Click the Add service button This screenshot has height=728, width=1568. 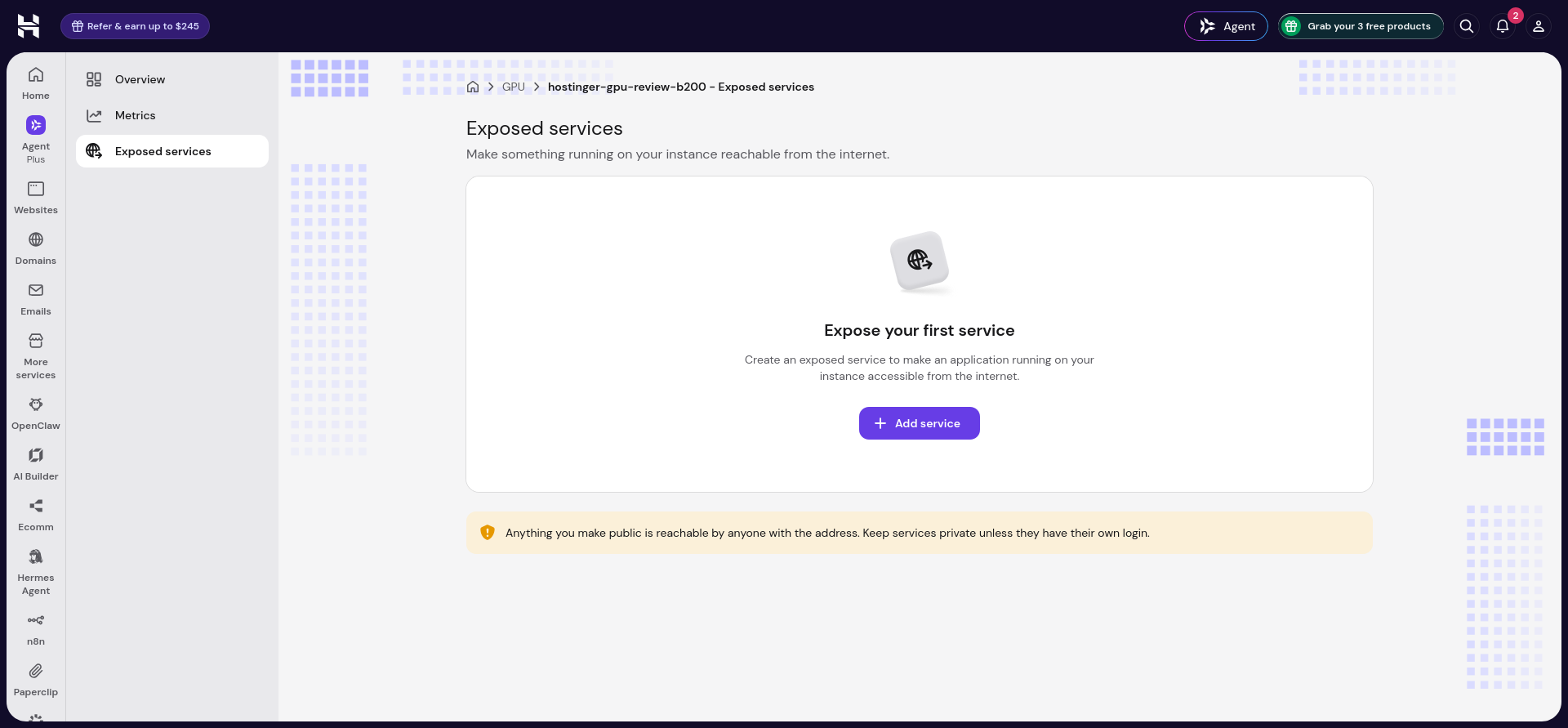(x=920, y=423)
